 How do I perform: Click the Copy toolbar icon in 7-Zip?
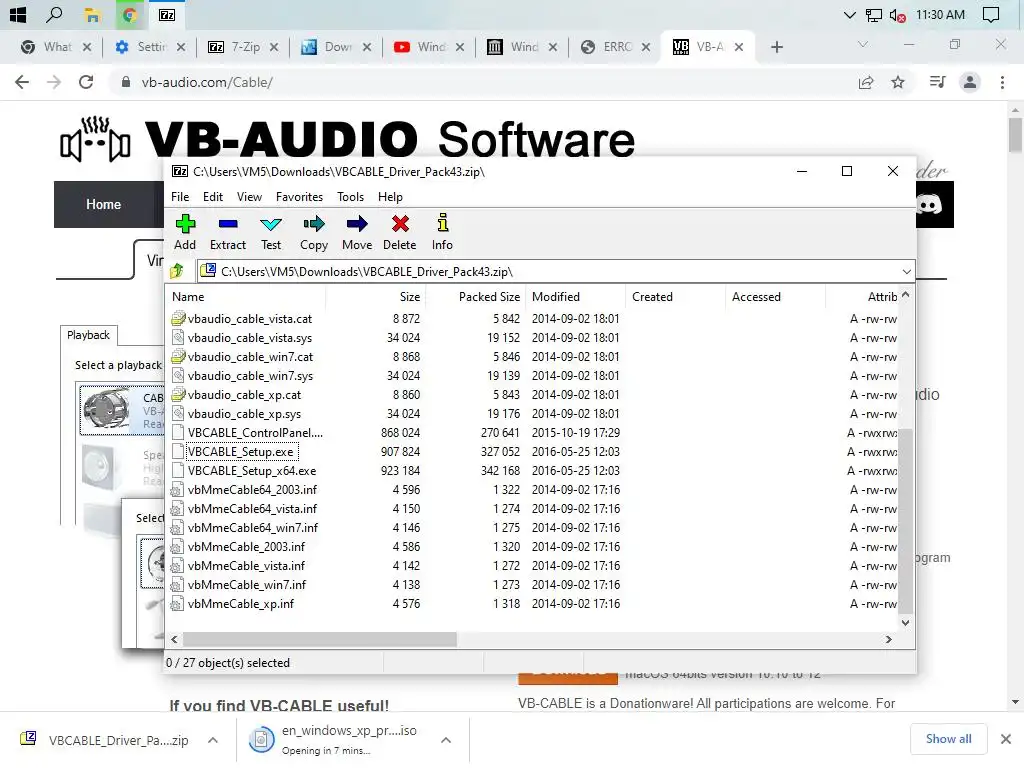[x=313, y=232]
